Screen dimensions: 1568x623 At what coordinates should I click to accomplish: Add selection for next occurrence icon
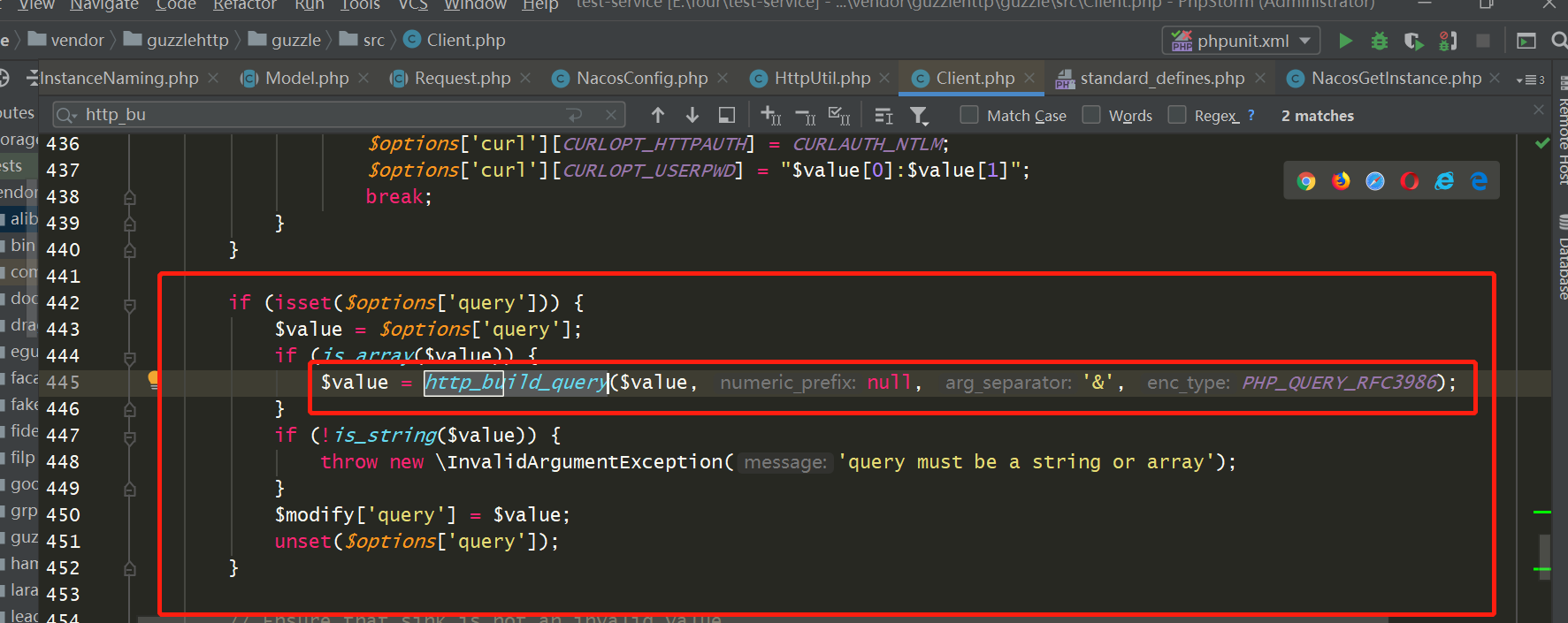[770, 115]
